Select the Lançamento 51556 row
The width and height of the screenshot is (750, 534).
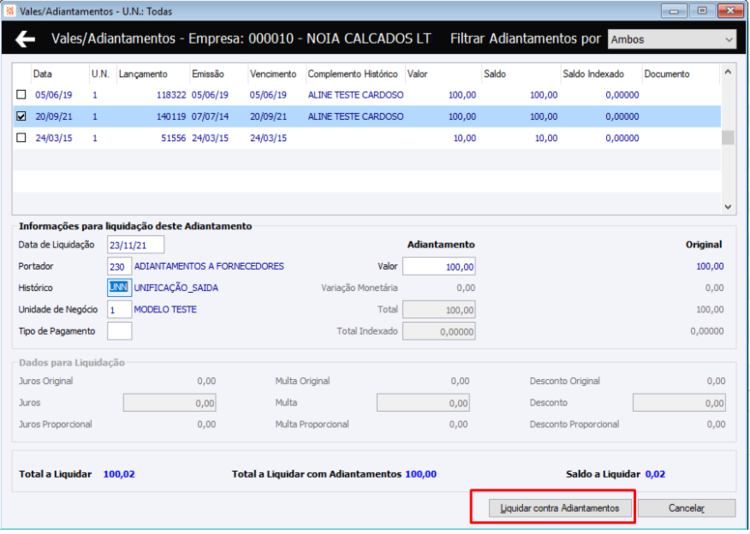coord(367,138)
